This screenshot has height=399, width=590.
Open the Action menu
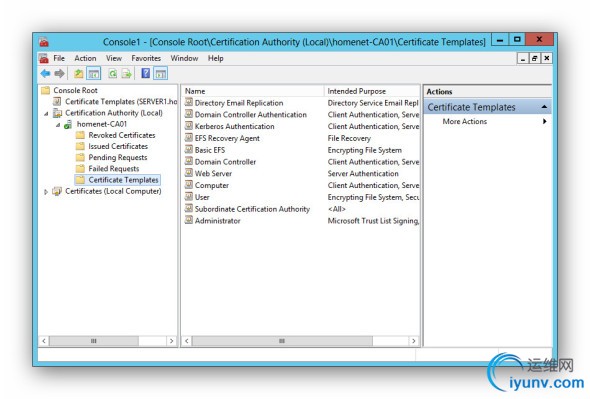(85, 58)
